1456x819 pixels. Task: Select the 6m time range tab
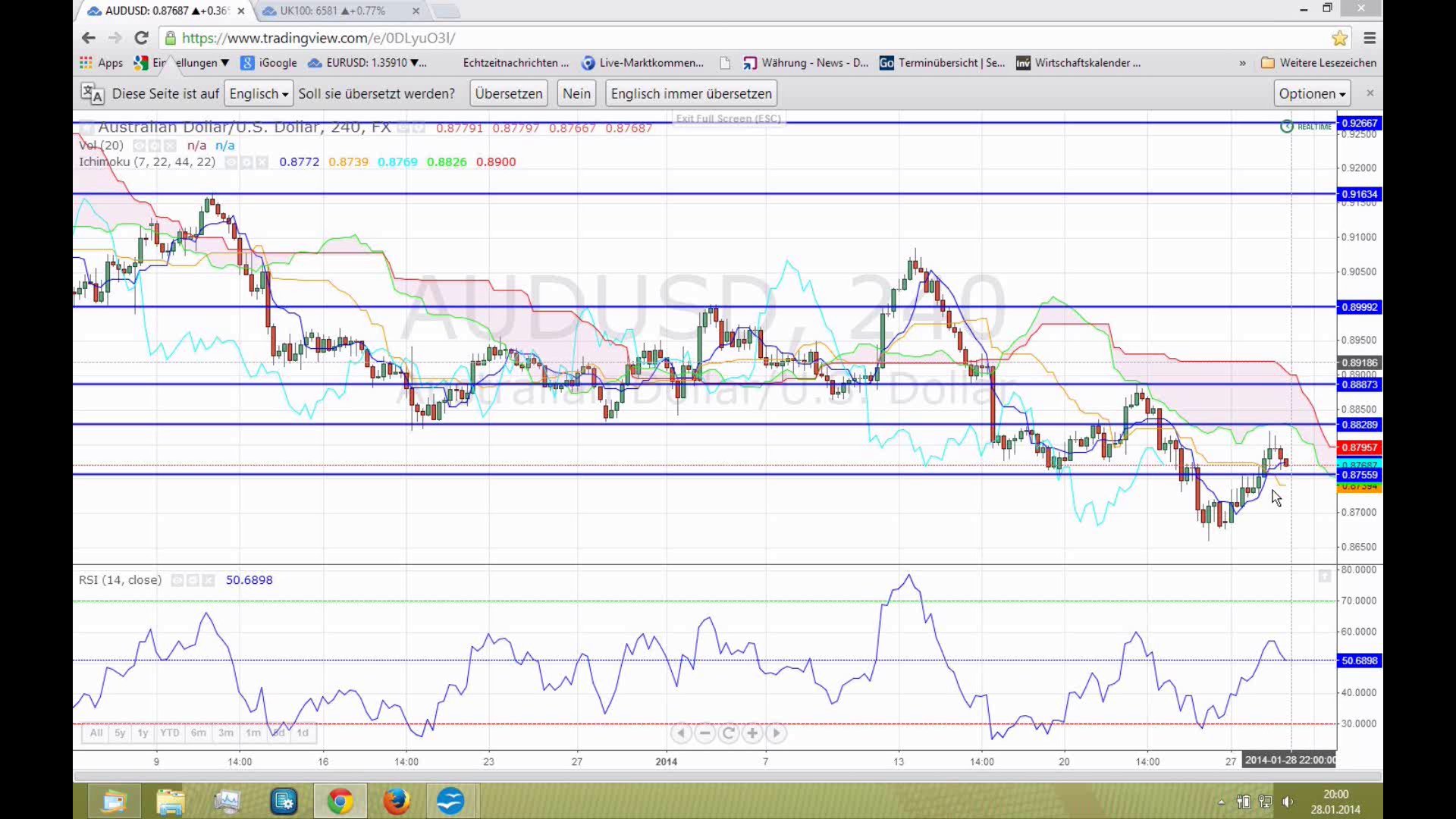tap(199, 733)
